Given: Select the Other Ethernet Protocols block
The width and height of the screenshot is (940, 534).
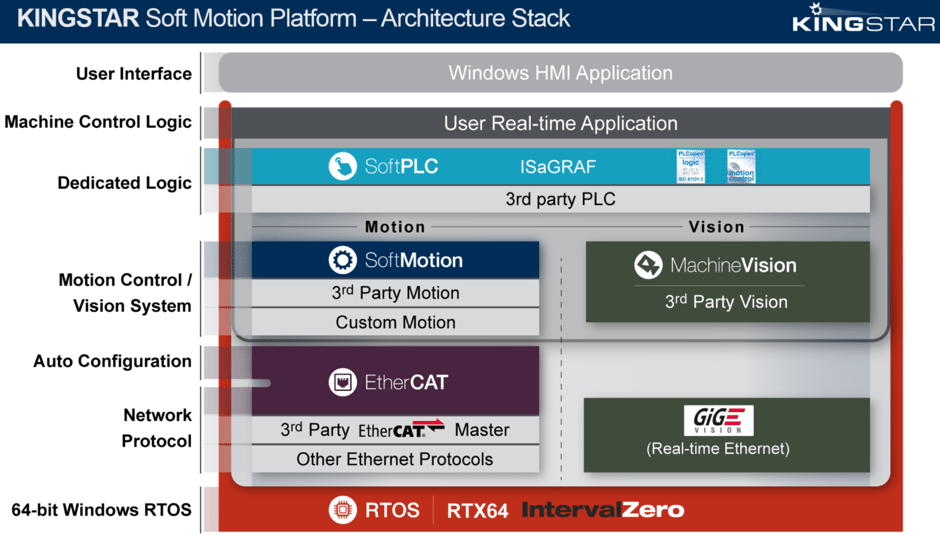Looking at the screenshot, I should click(395, 459).
